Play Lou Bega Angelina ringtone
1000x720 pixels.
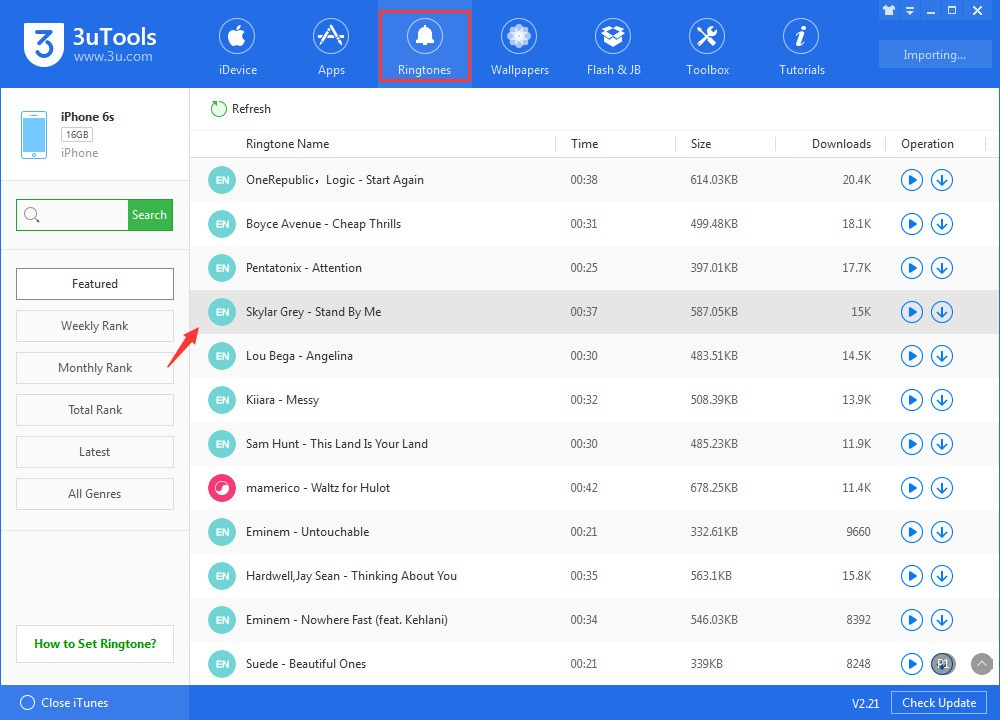coord(911,356)
